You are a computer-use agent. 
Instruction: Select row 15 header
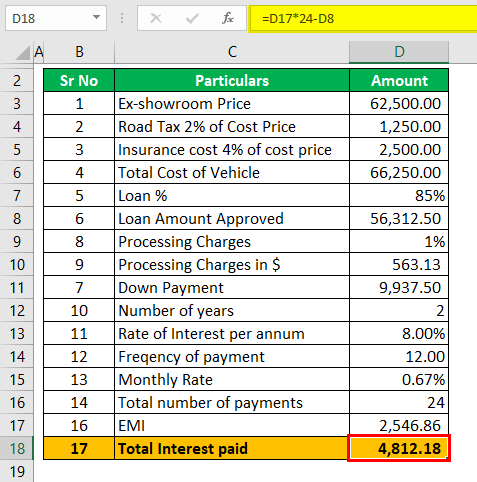tap(17, 380)
